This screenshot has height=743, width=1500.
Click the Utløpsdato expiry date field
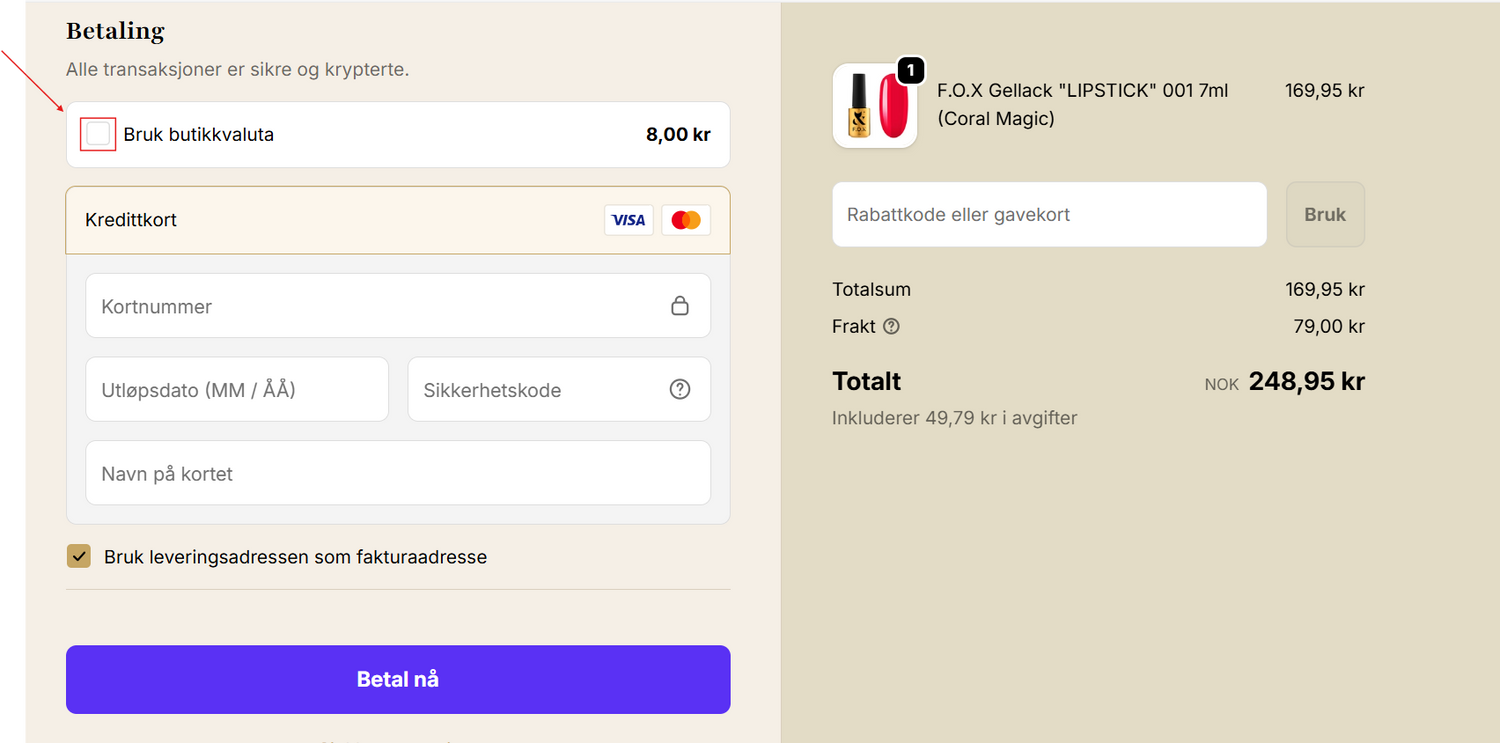237,389
